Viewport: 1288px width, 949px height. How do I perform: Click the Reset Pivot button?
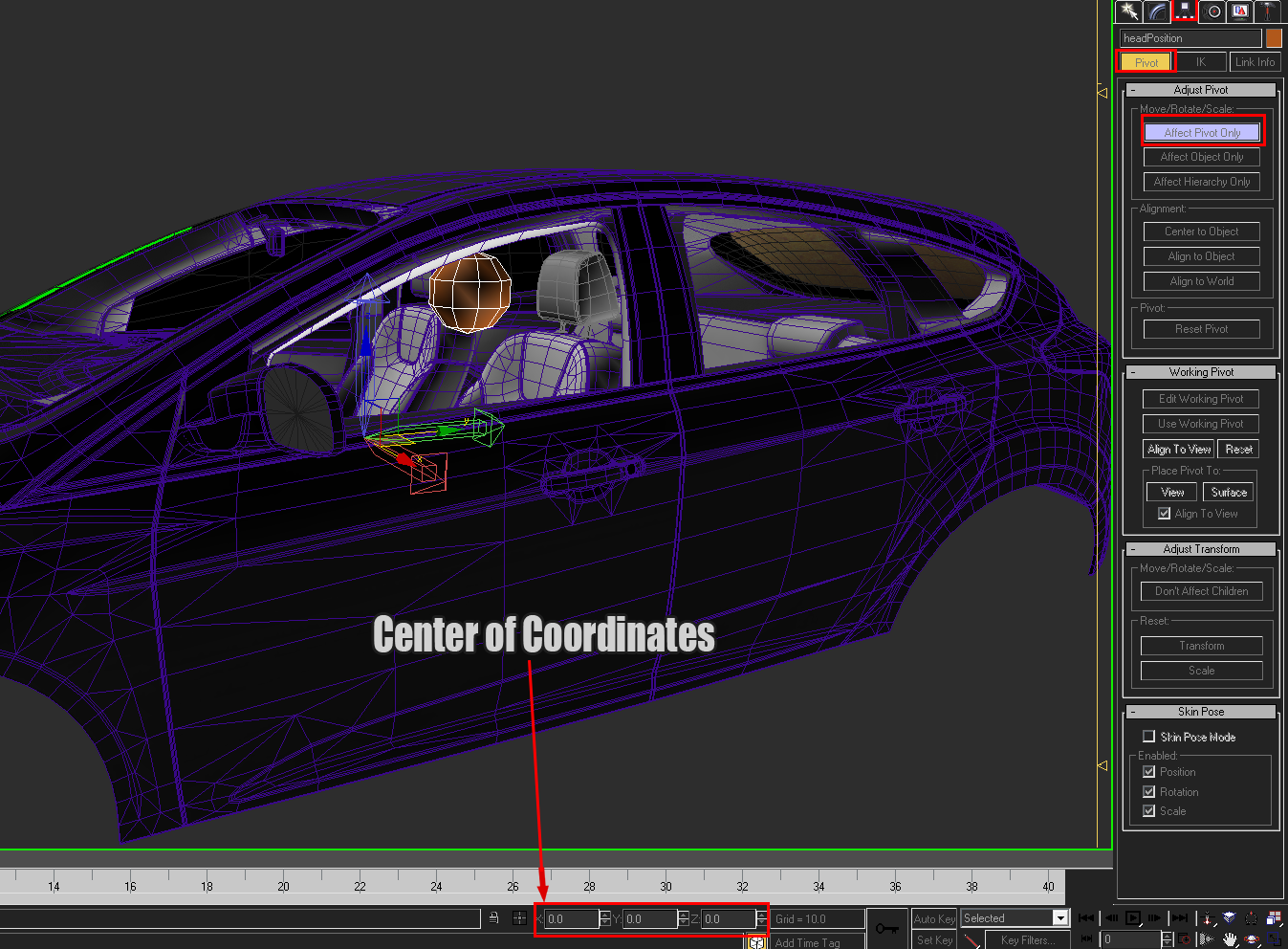(x=1202, y=329)
